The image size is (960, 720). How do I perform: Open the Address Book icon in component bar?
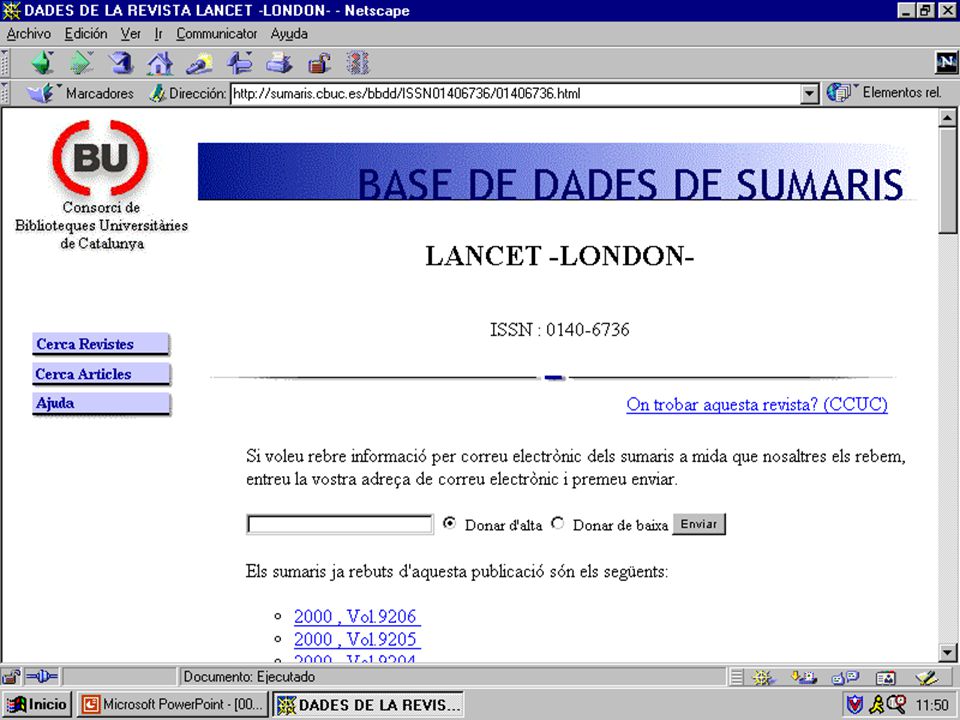click(885, 677)
